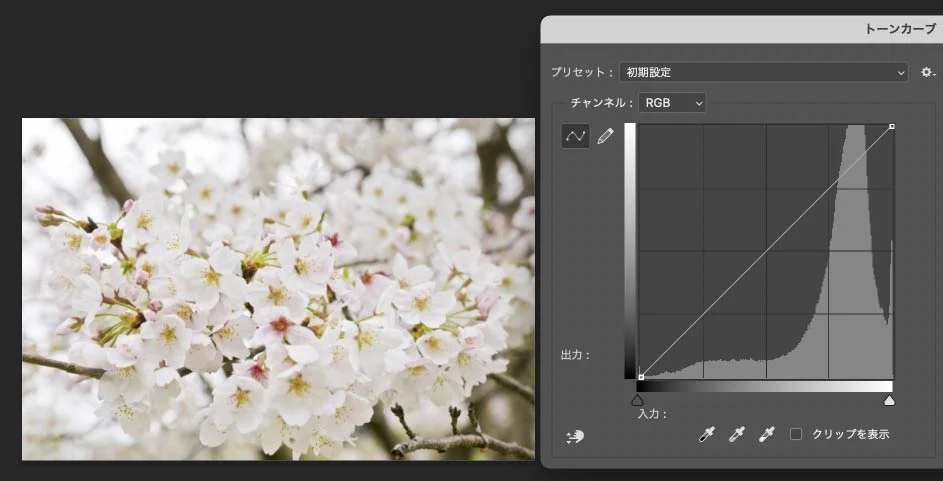Click the 入力 label below the graph
The image size is (943, 481).
651,413
